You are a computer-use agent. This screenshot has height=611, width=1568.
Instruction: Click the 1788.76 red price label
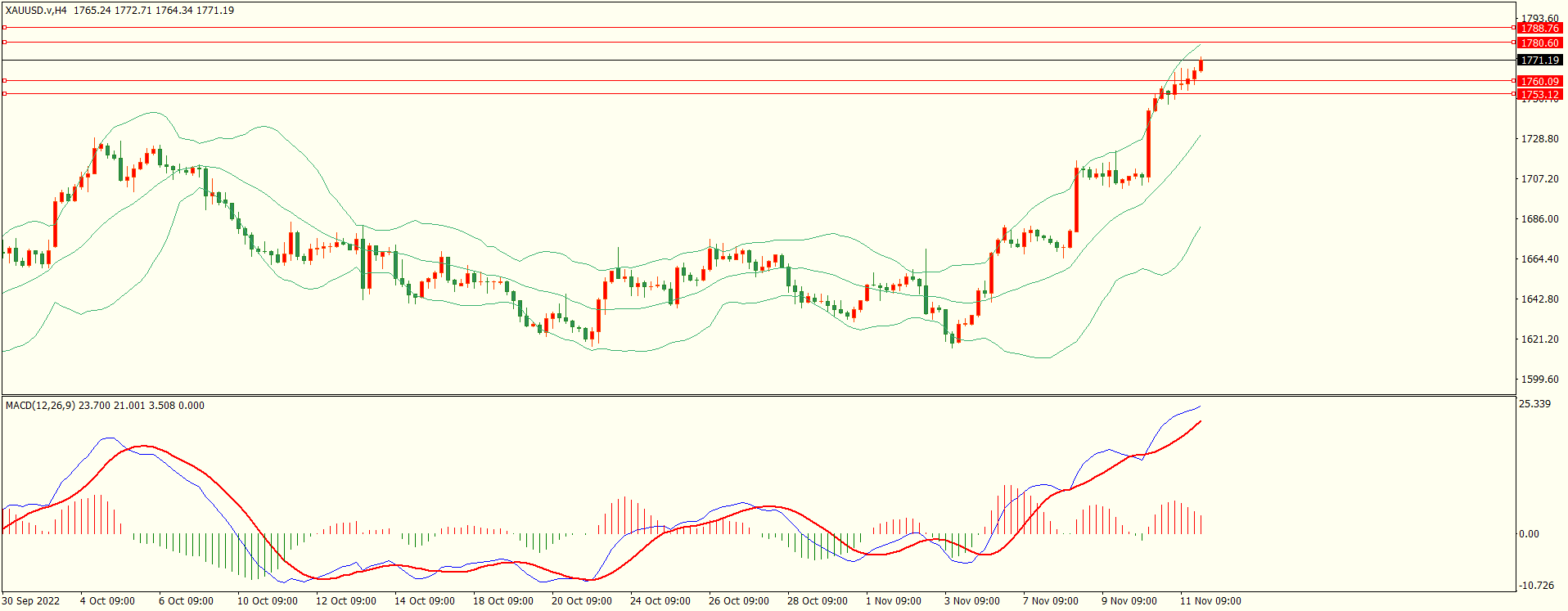point(1539,29)
